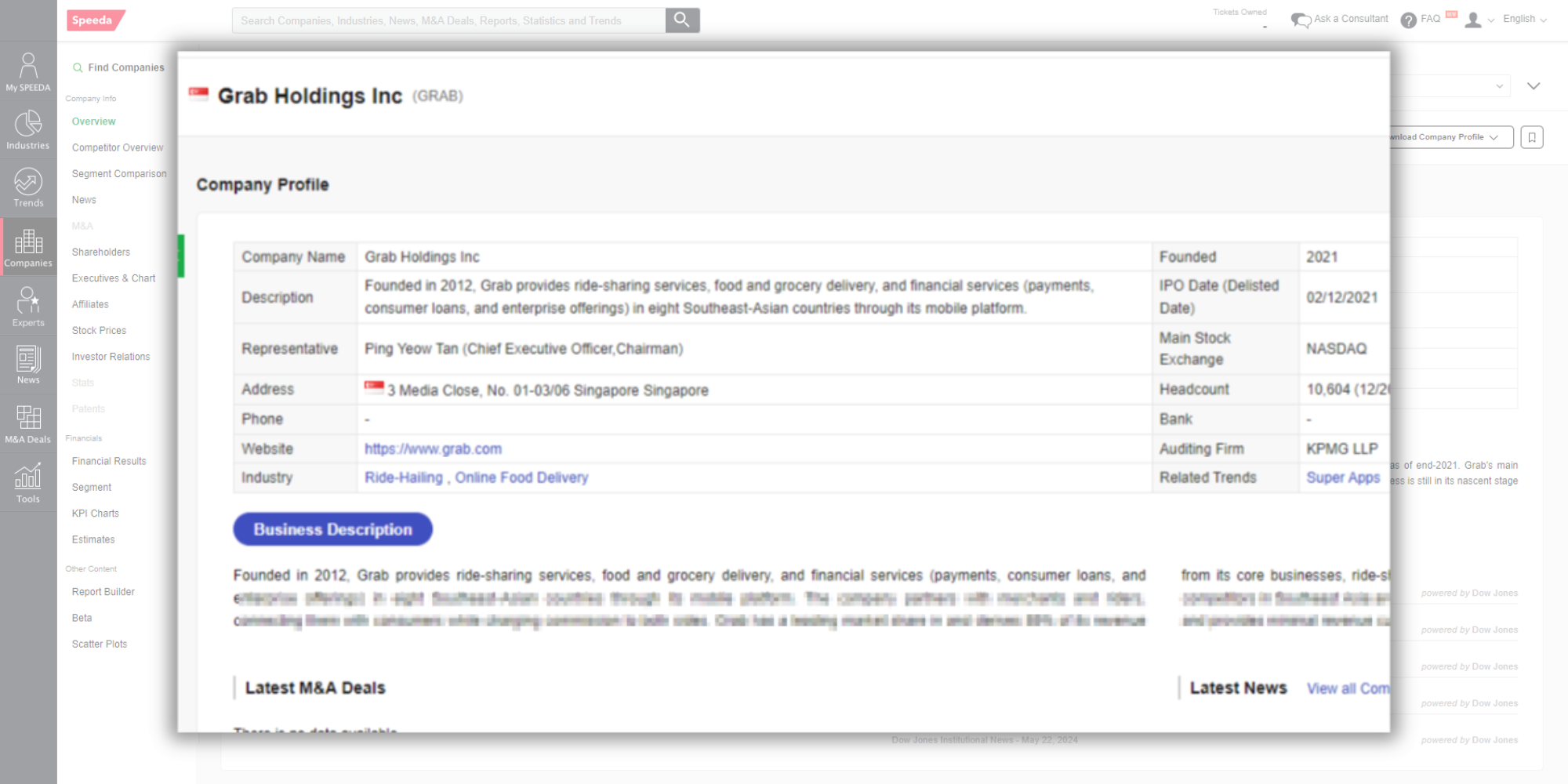Type in the search companies field

tap(447, 20)
